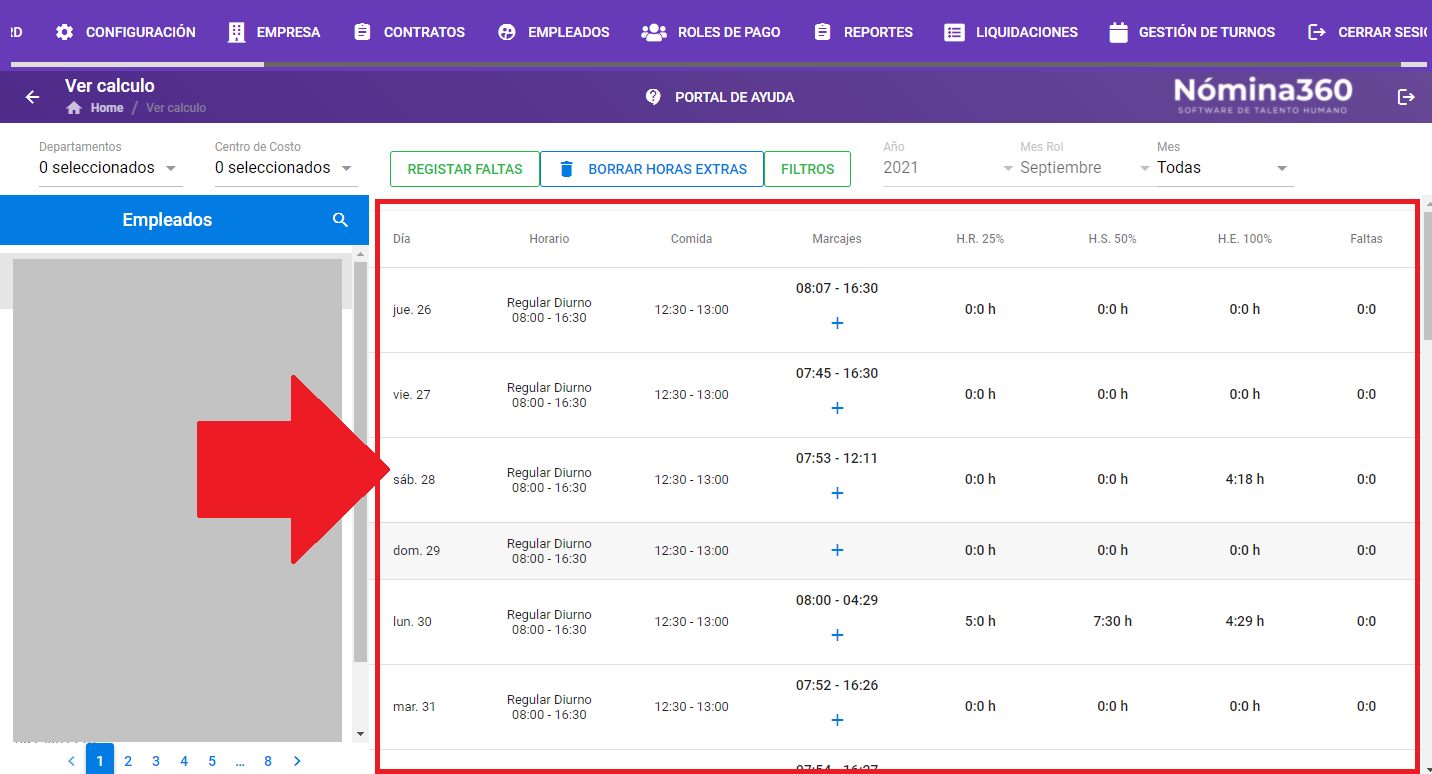
Task: Click the Home house icon in breadcrumb
Action: [x=73, y=108]
